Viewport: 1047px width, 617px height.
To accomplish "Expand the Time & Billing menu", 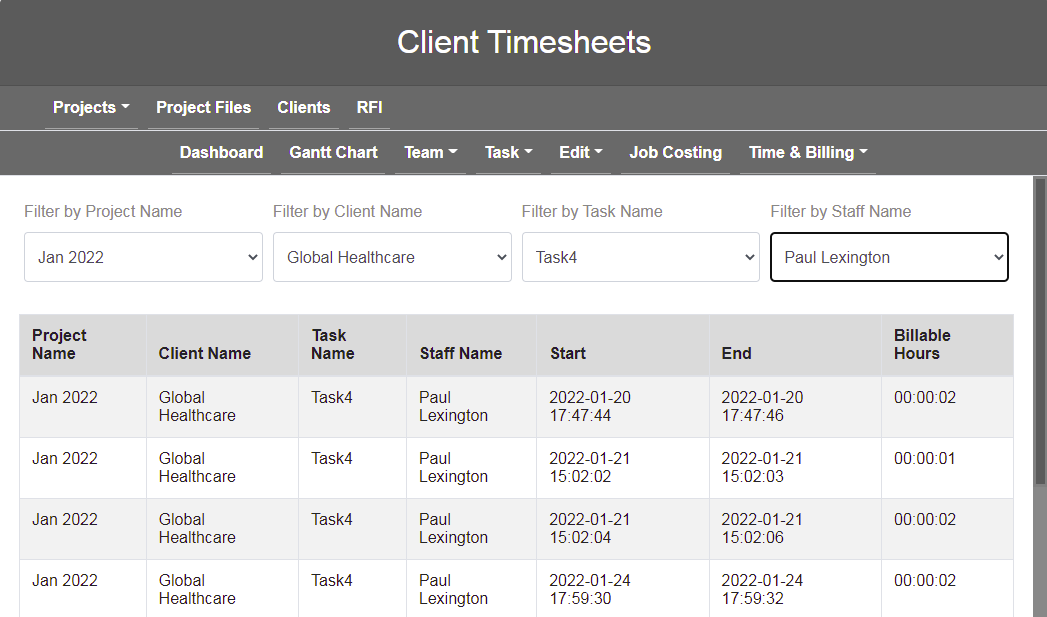I will pos(807,153).
